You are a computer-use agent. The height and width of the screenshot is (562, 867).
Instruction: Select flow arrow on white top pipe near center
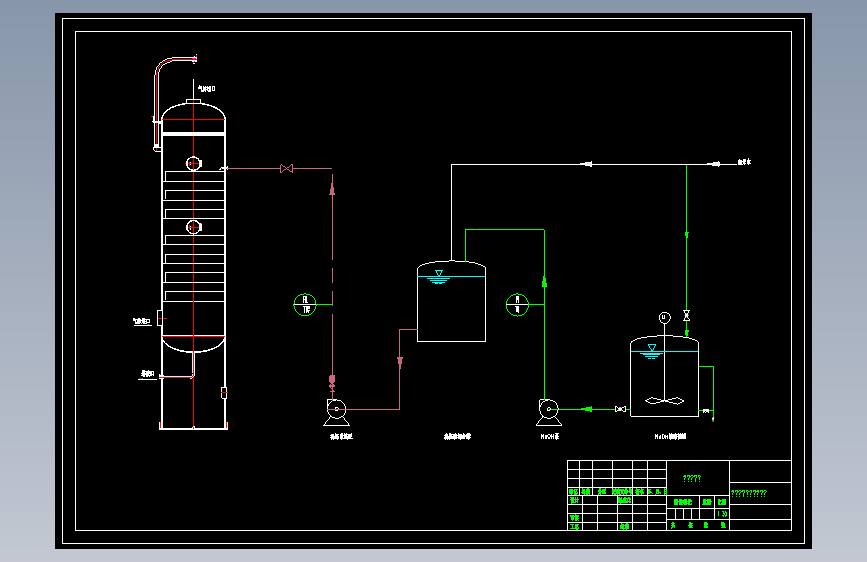pos(587,164)
